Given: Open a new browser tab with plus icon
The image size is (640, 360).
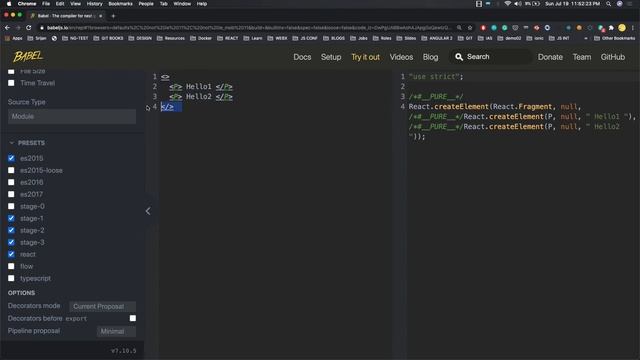Looking at the screenshot, I should (113, 16).
